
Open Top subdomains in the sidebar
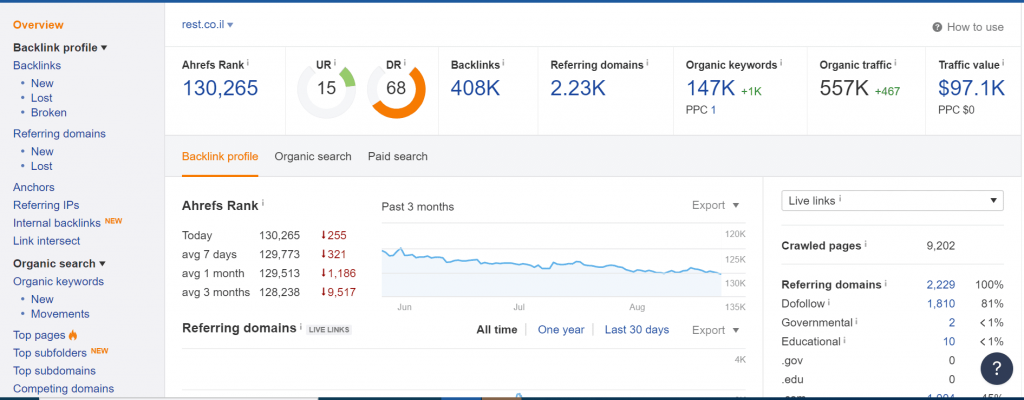pyautogui.click(x=54, y=371)
